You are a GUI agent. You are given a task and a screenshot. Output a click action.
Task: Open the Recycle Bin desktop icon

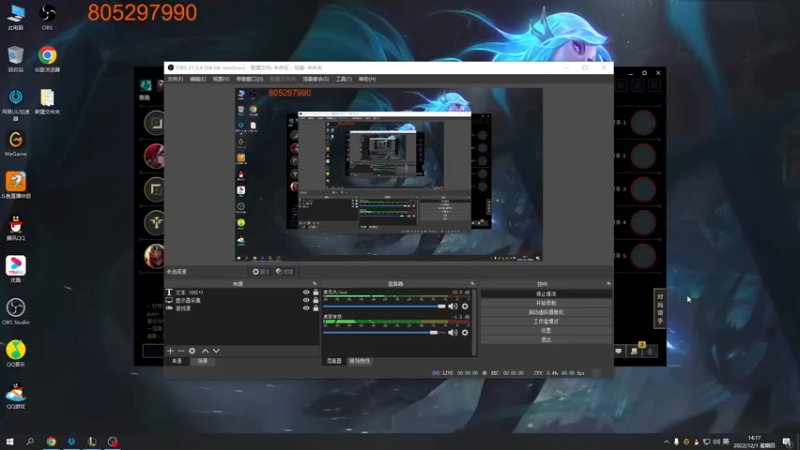16,59
